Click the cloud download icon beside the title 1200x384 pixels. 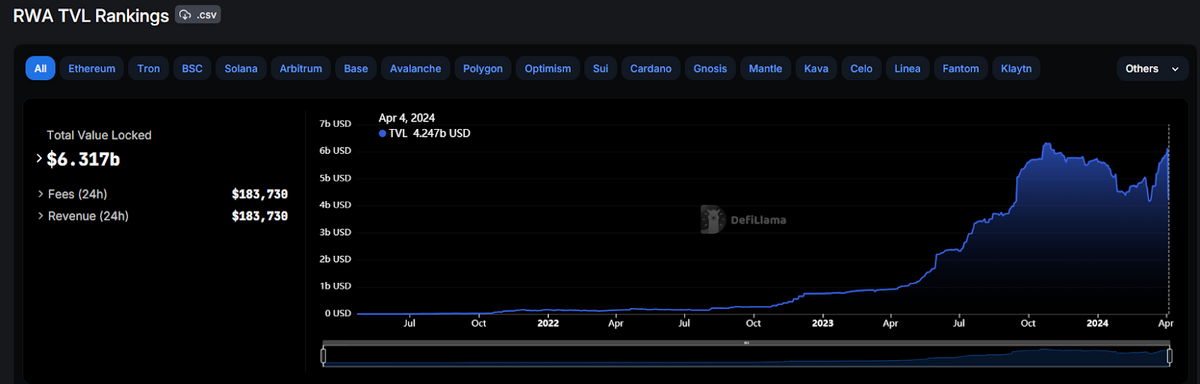[185, 15]
